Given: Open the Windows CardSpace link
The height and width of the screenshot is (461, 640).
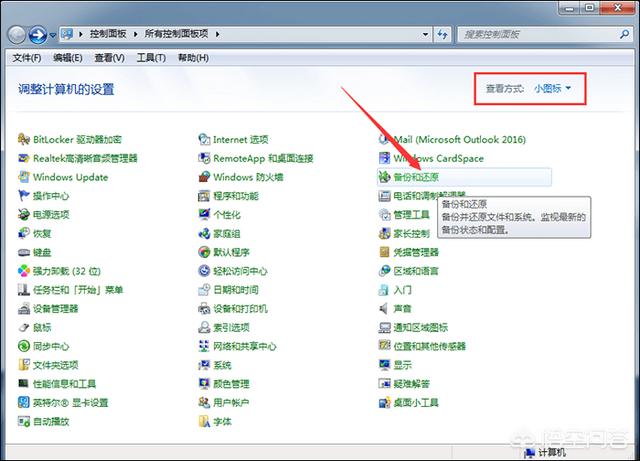Looking at the screenshot, I should point(438,158).
